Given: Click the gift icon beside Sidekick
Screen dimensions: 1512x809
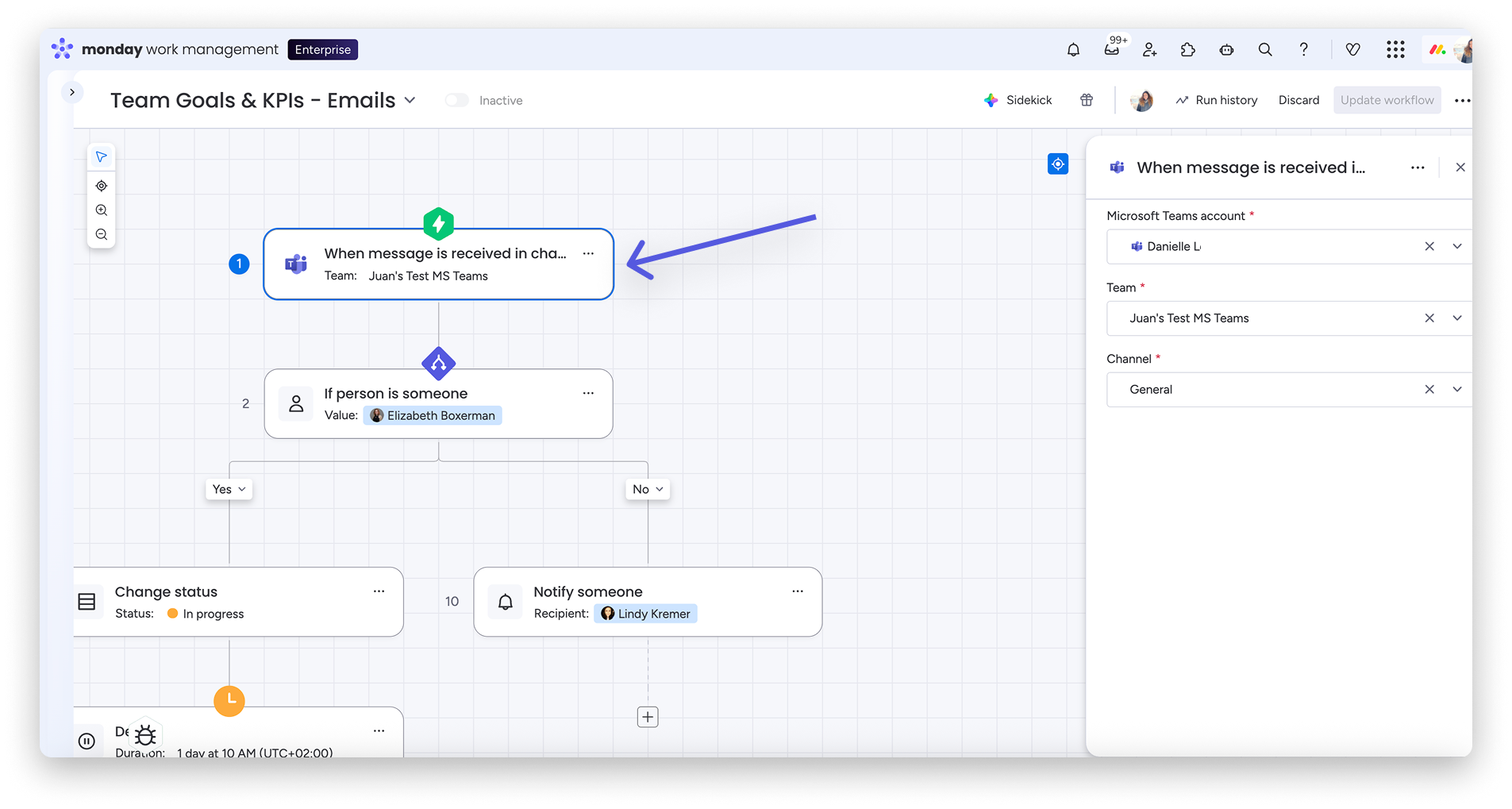Looking at the screenshot, I should [1087, 100].
